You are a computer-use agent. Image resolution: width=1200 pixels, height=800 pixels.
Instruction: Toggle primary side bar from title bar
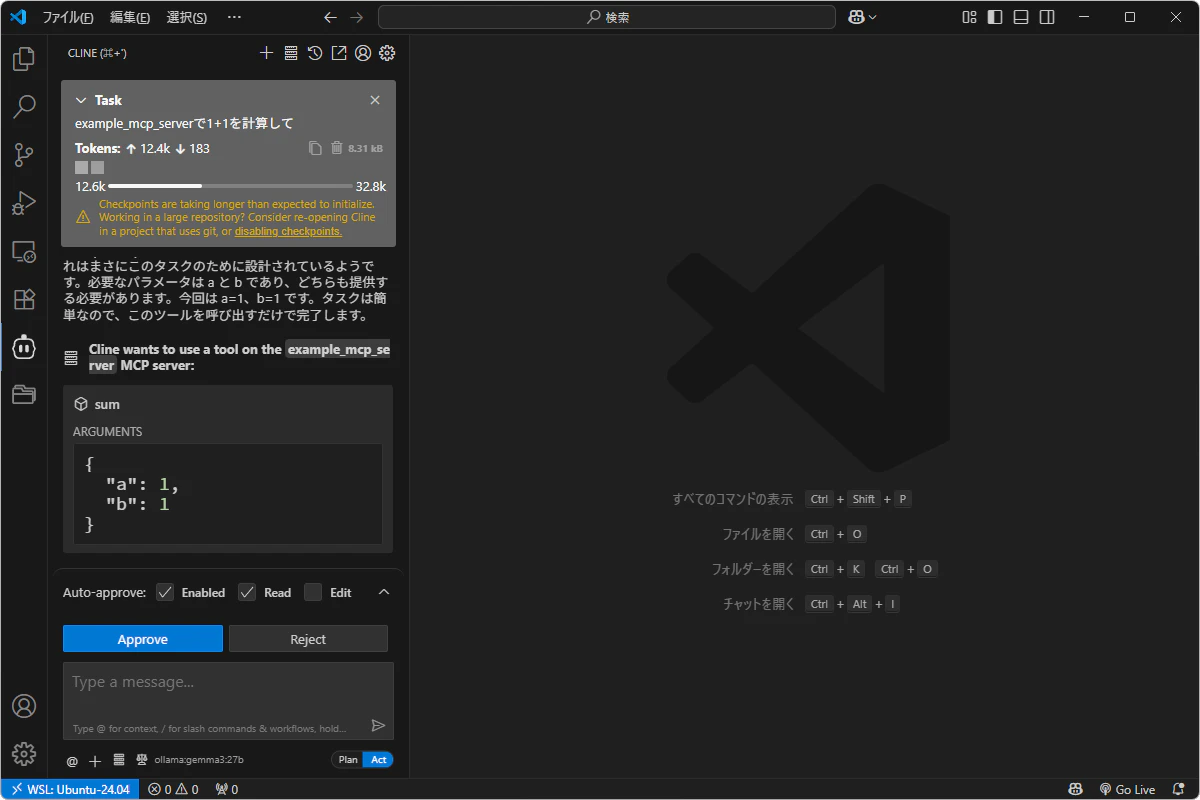995,17
